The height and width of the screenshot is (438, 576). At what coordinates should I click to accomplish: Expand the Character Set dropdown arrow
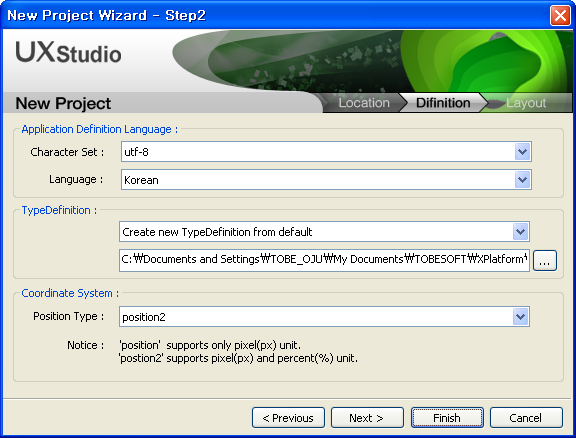click(x=522, y=152)
